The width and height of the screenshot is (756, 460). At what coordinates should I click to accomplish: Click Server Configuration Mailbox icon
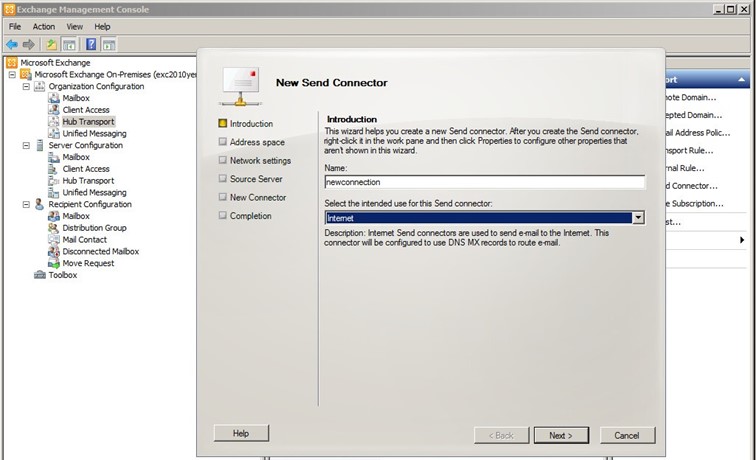[x=54, y=157]
